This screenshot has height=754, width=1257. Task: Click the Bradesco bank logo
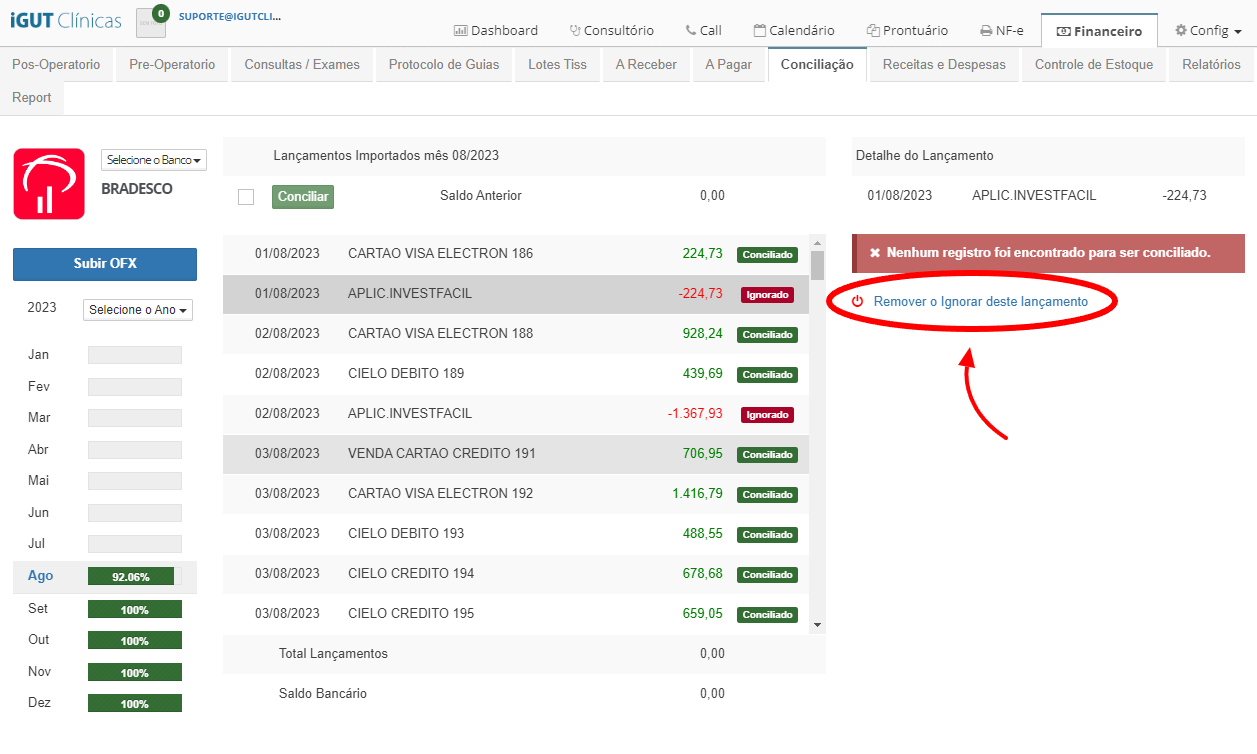(x=49, y=184)
